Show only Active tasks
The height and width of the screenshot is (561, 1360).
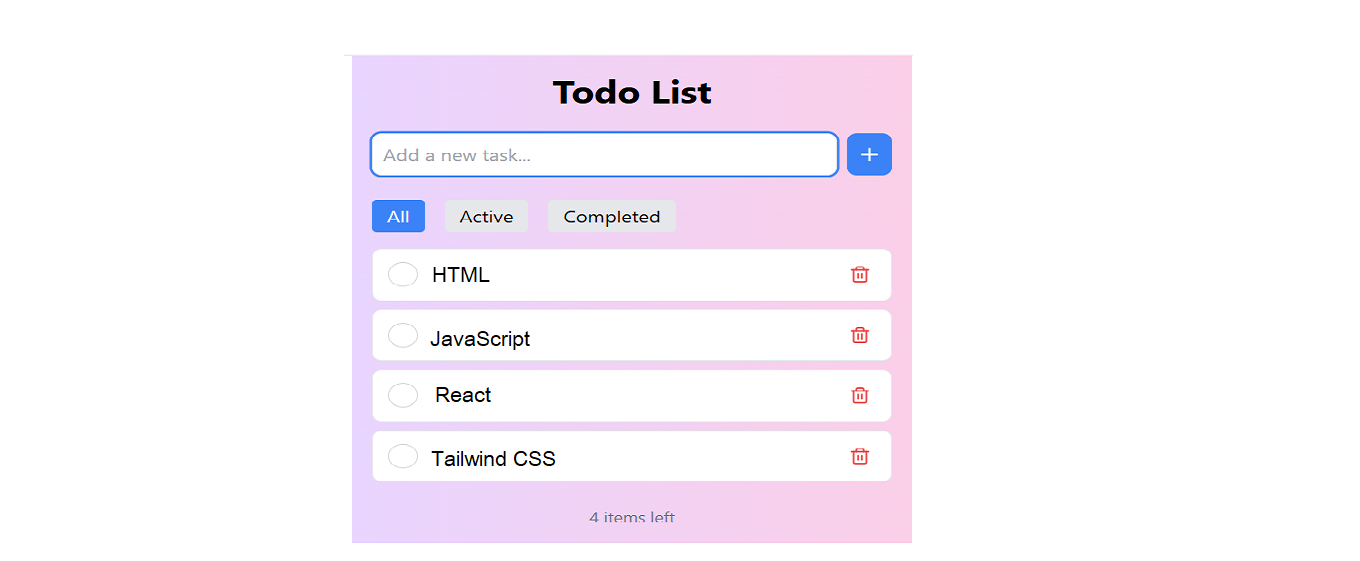[x=486, y=216]
